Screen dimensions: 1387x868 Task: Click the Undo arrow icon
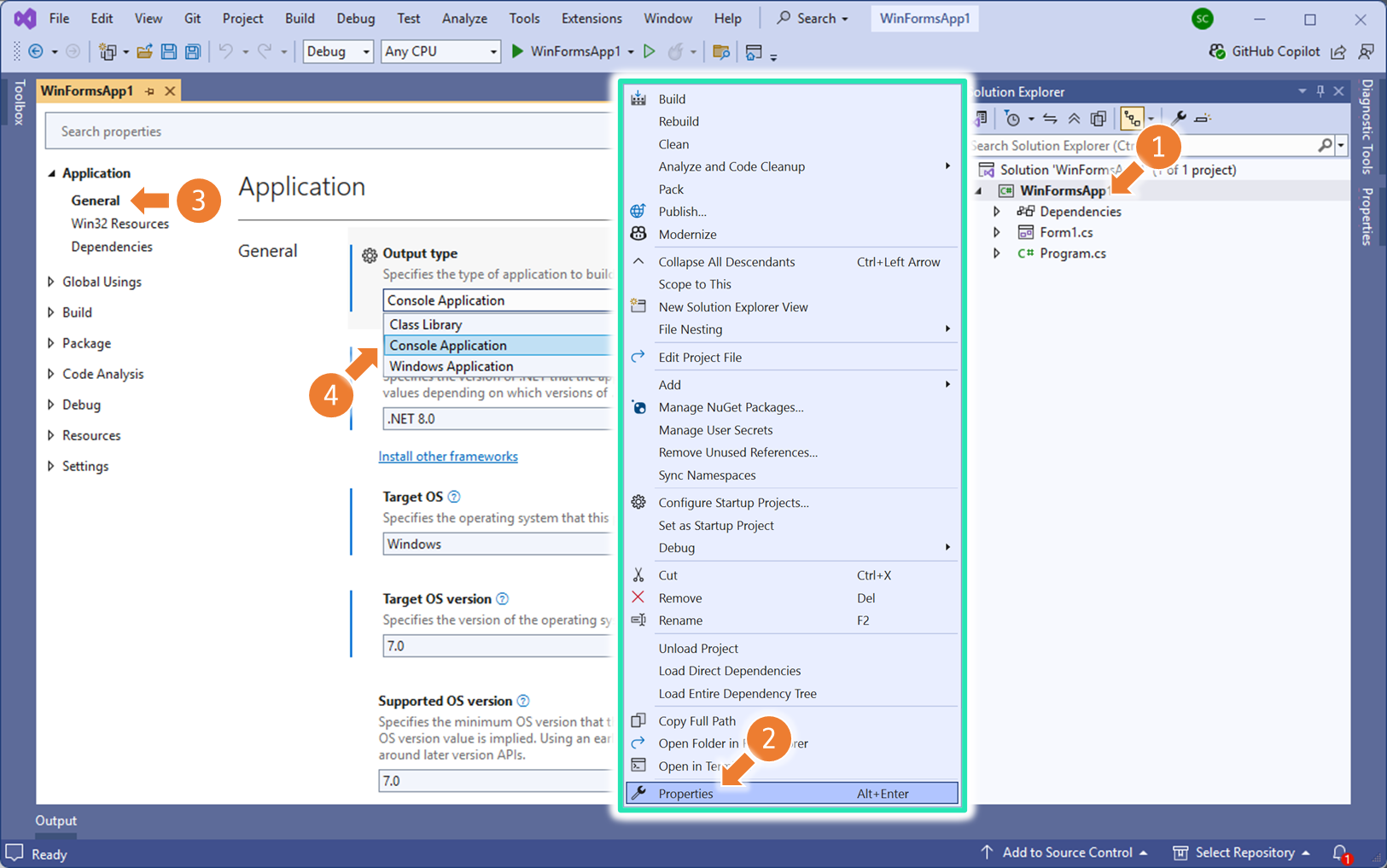pos(225,52)
